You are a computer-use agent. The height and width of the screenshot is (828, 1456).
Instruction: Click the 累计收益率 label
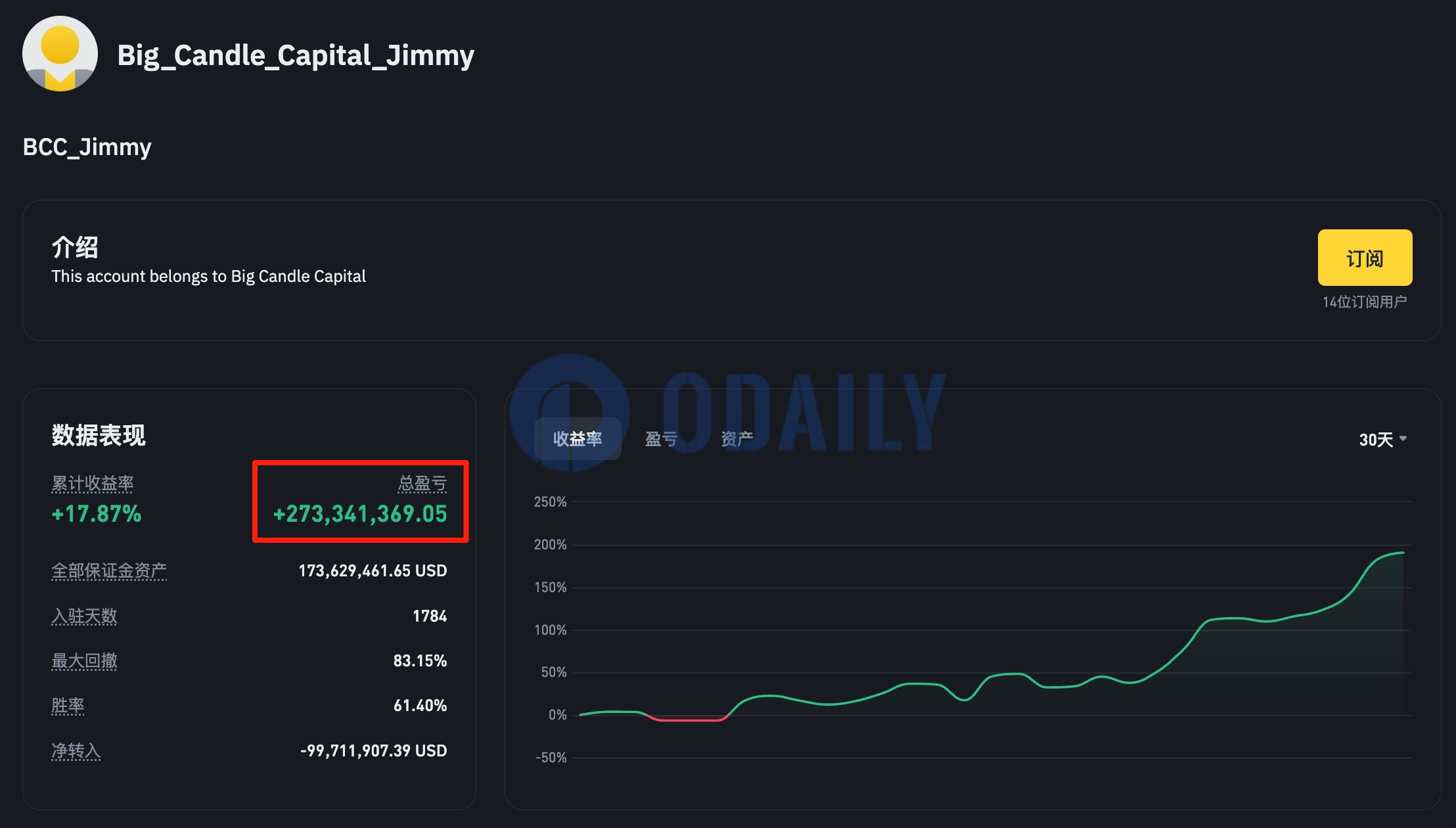pos(93,484)
